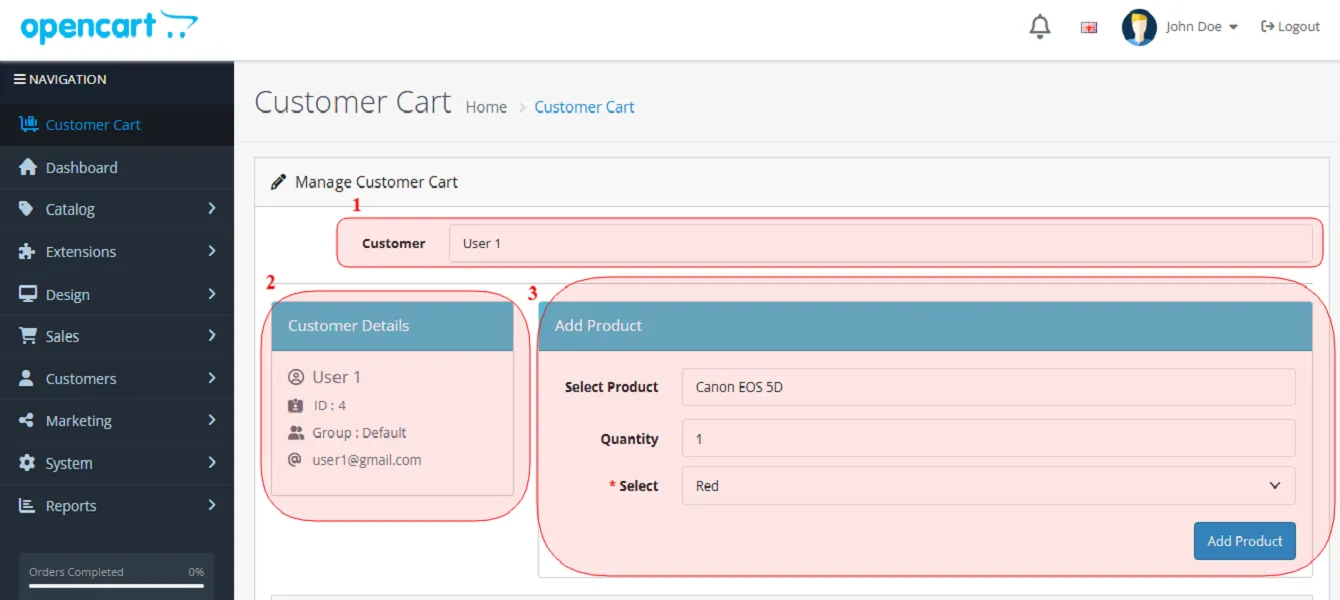Image resolution: width=1340 pixels, height=600 pixels.
Task: Click the Catalog tag icon
Action: 27,209
